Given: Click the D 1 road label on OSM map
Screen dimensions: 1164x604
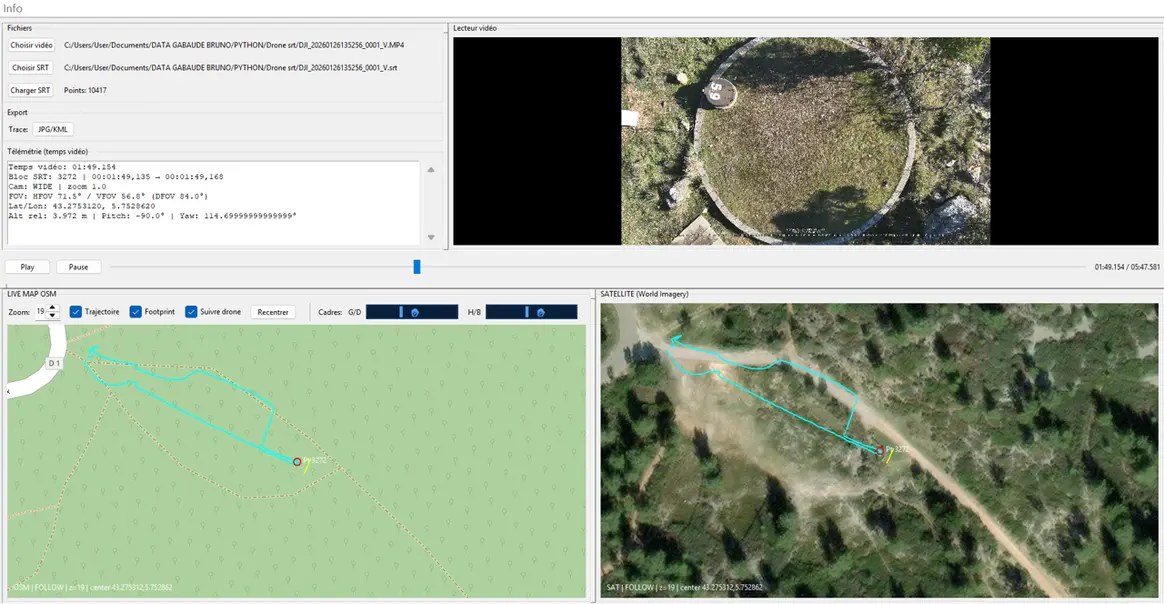Looking at the screenshot, I should [55, 364].
